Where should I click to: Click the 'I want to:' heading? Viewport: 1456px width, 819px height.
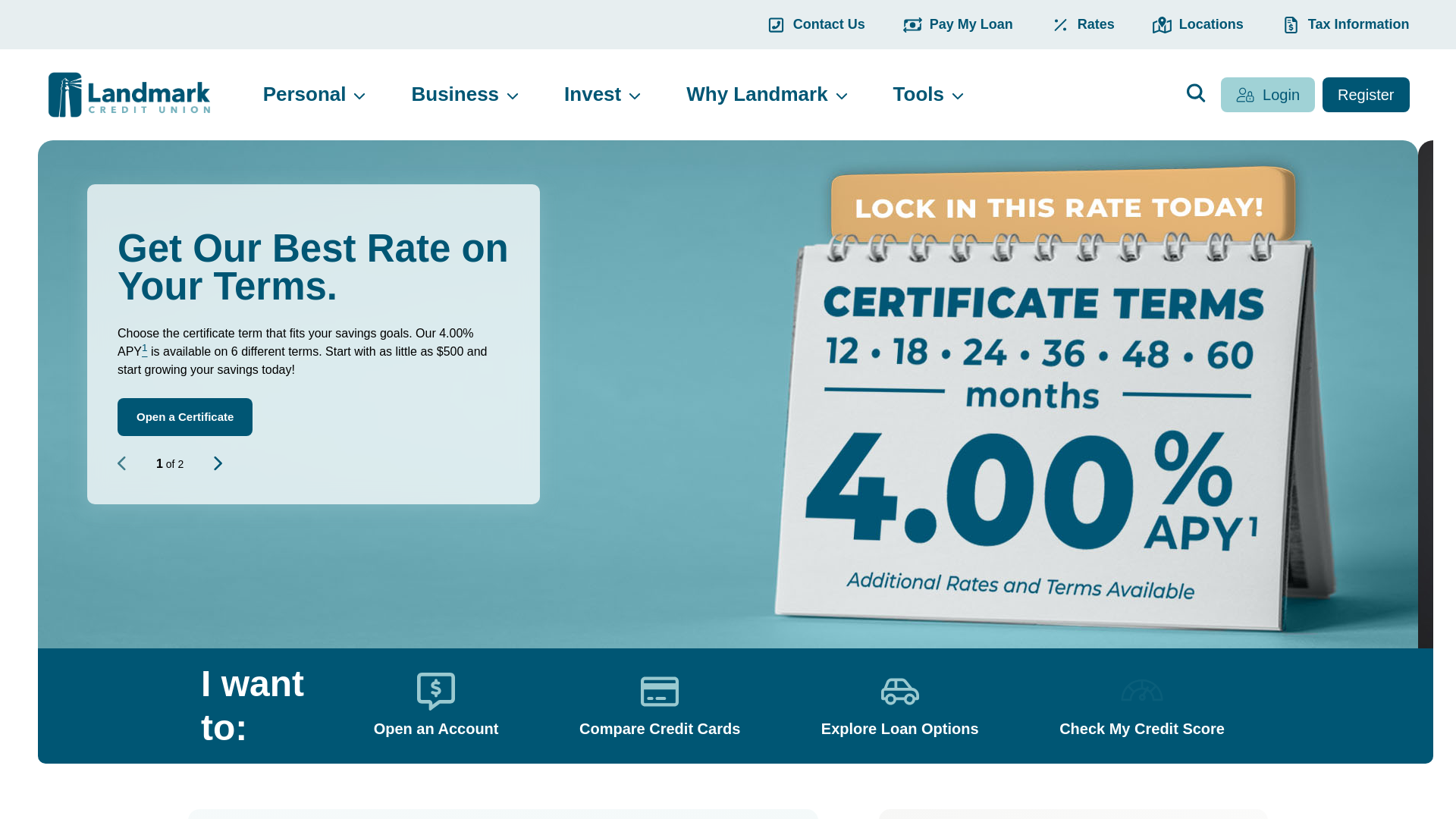[253, 706]
